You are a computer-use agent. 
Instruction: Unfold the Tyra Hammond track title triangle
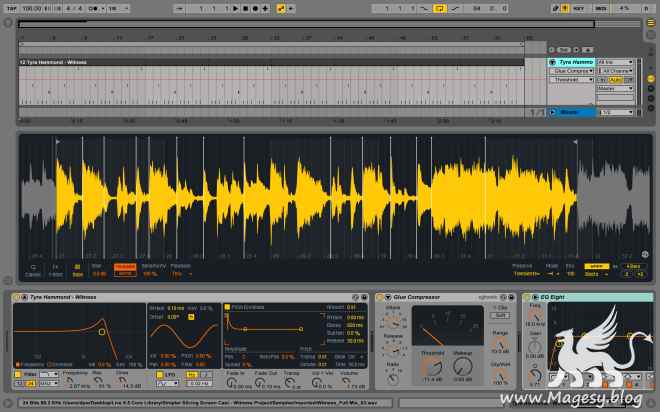click(x=552, y=62)
